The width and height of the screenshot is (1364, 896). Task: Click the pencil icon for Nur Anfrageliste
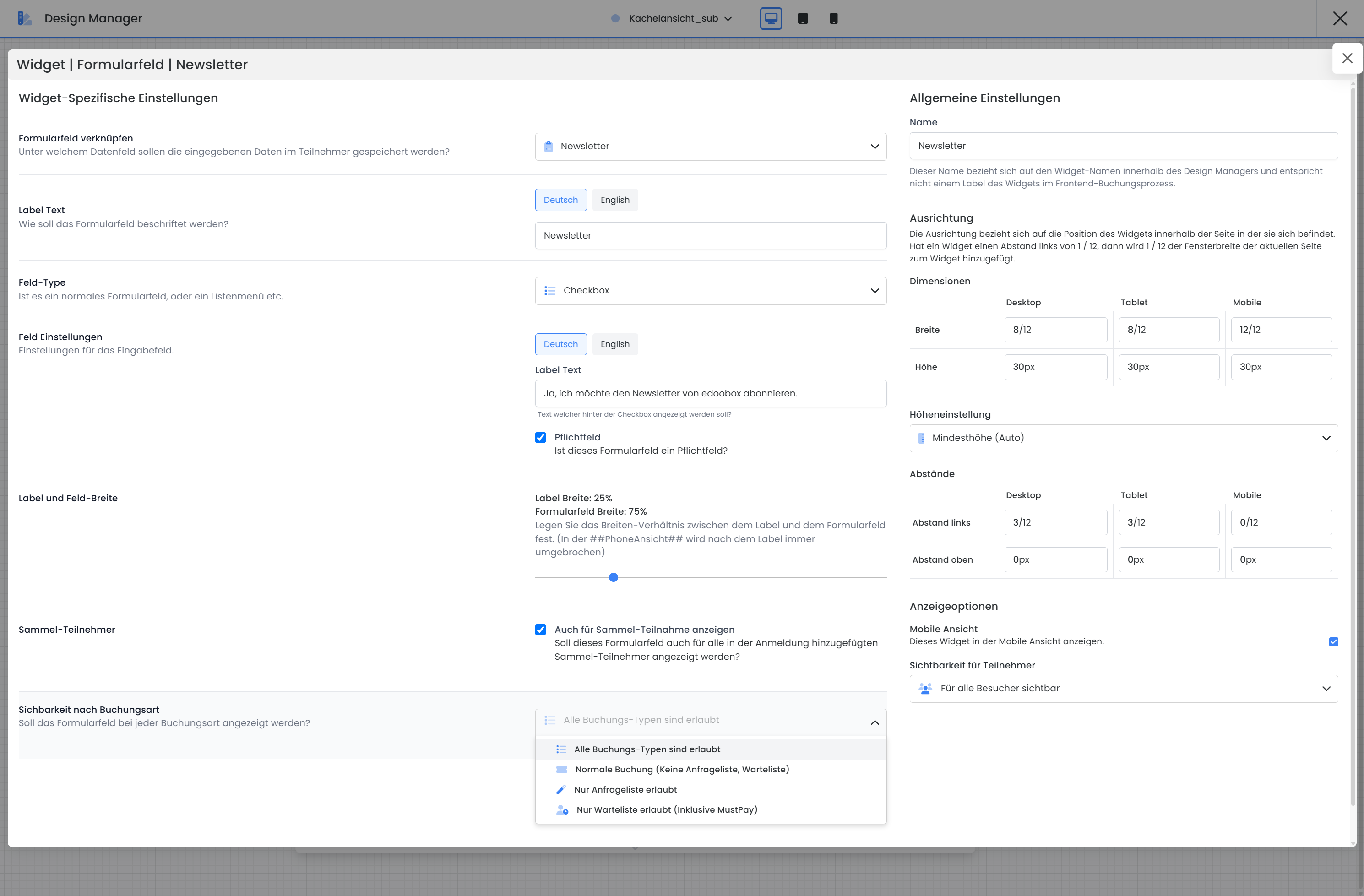coord(561,789)
